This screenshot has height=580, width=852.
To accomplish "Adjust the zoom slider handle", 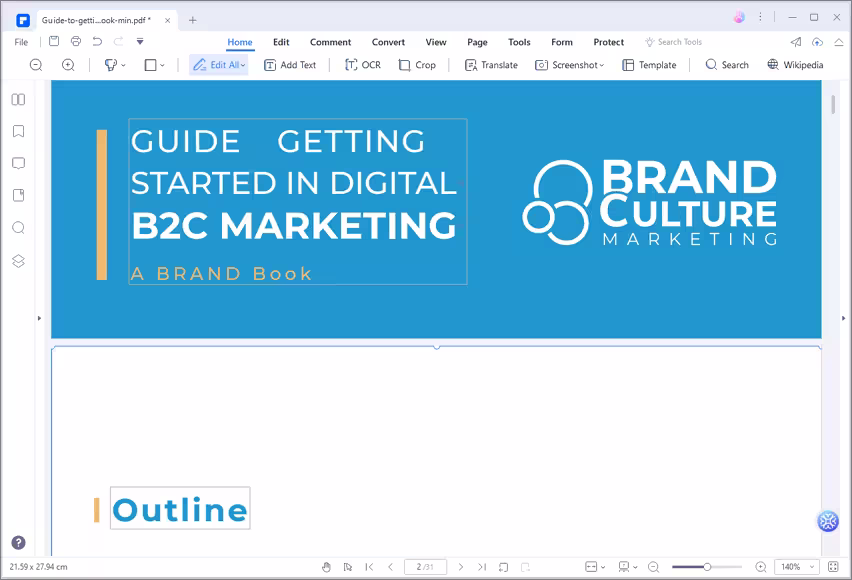I will tap(707, 567).
